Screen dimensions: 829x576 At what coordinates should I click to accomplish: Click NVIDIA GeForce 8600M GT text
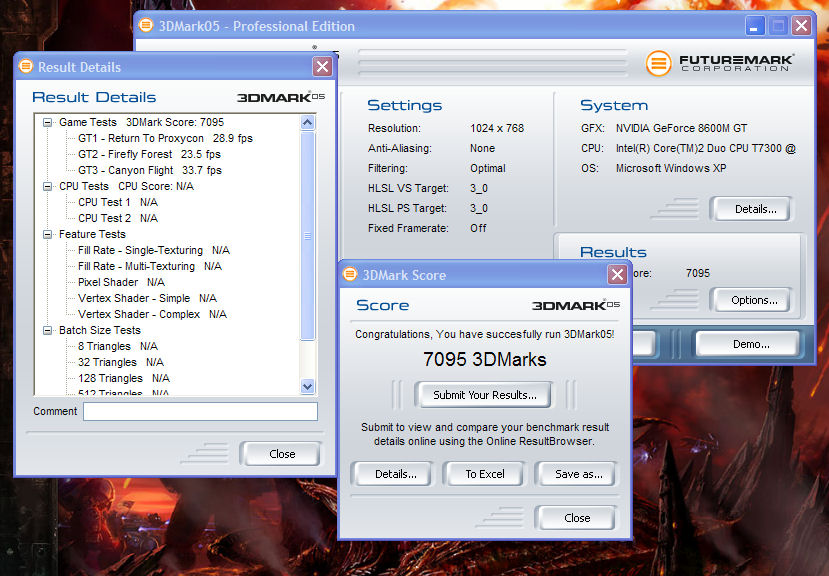[681, 128]
